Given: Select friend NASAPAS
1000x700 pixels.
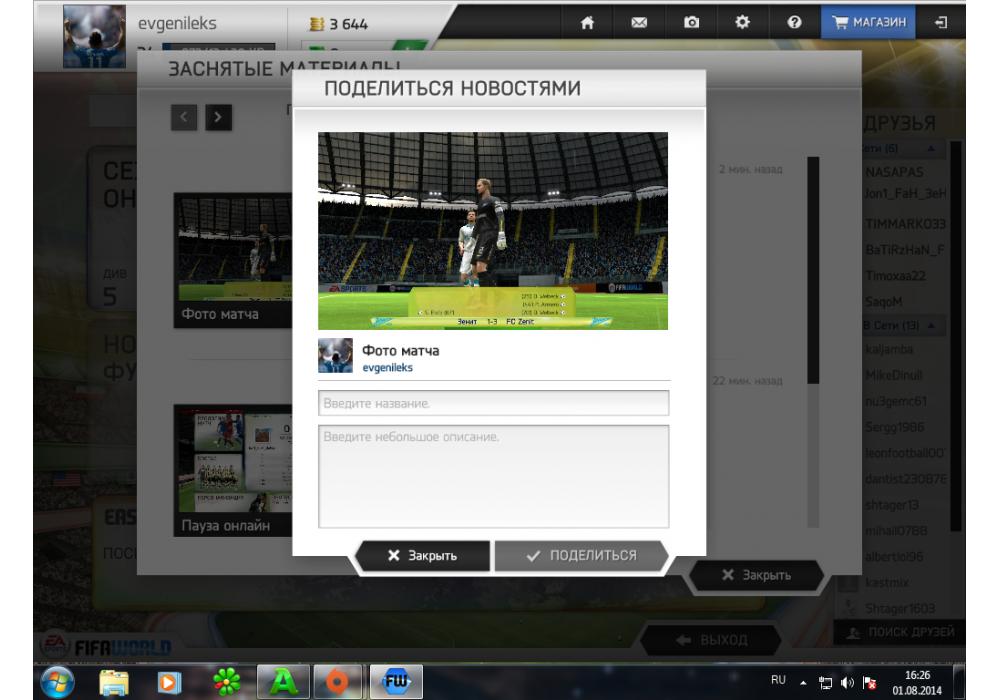Looking at the screenshot, I should pos(894,172).
